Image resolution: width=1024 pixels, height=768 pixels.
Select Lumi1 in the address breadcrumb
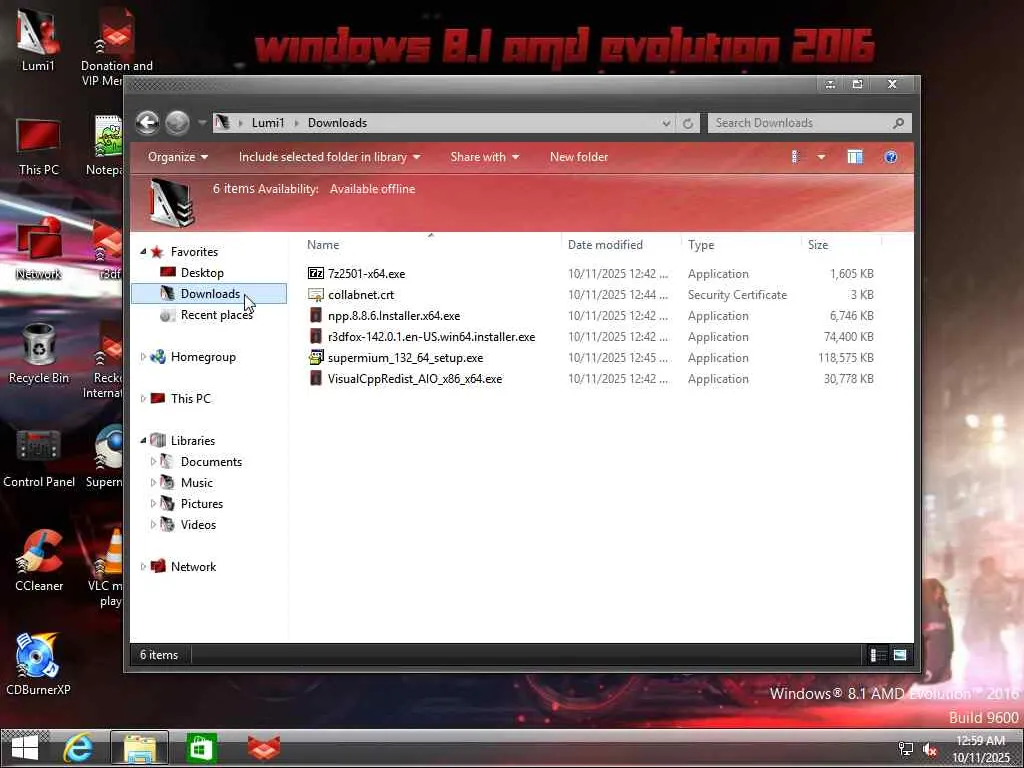pos(268,123)
